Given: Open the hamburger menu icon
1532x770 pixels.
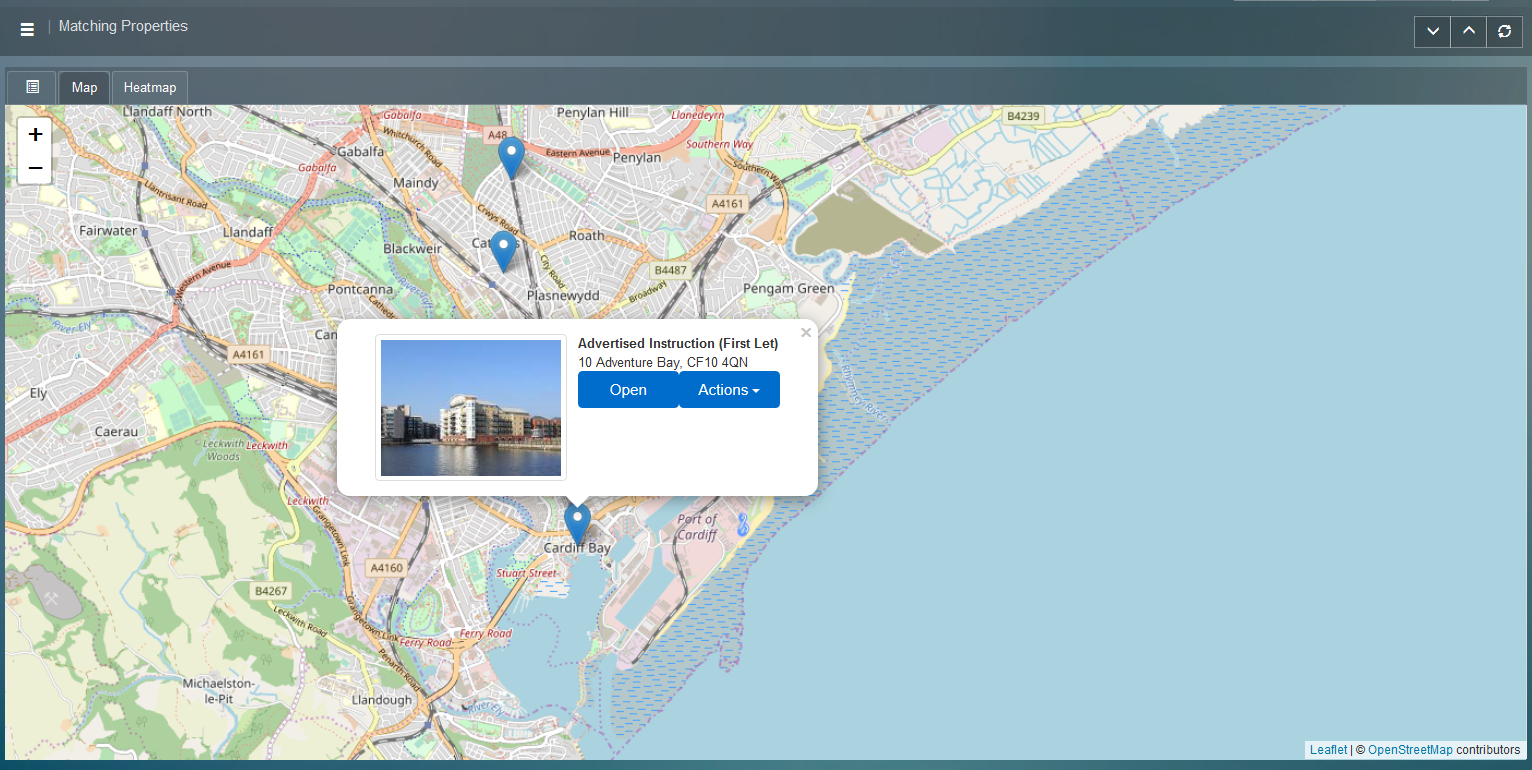Looking at the screenshot, I should click(27, 29).
